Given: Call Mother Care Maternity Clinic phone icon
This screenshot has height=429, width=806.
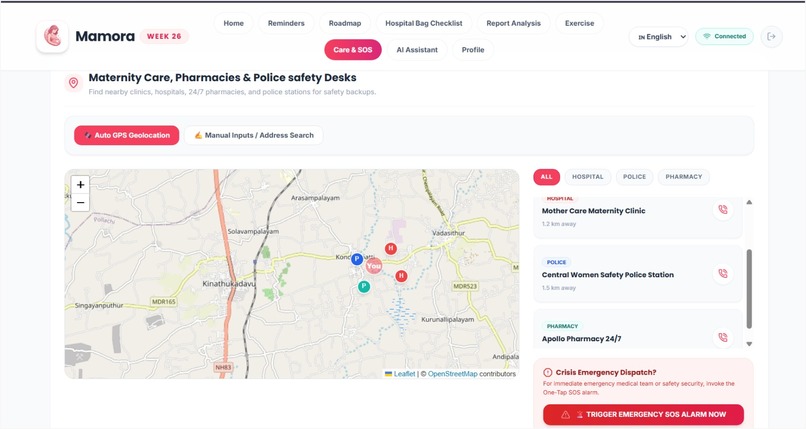Looking at the screenshot, I should 723,210.
